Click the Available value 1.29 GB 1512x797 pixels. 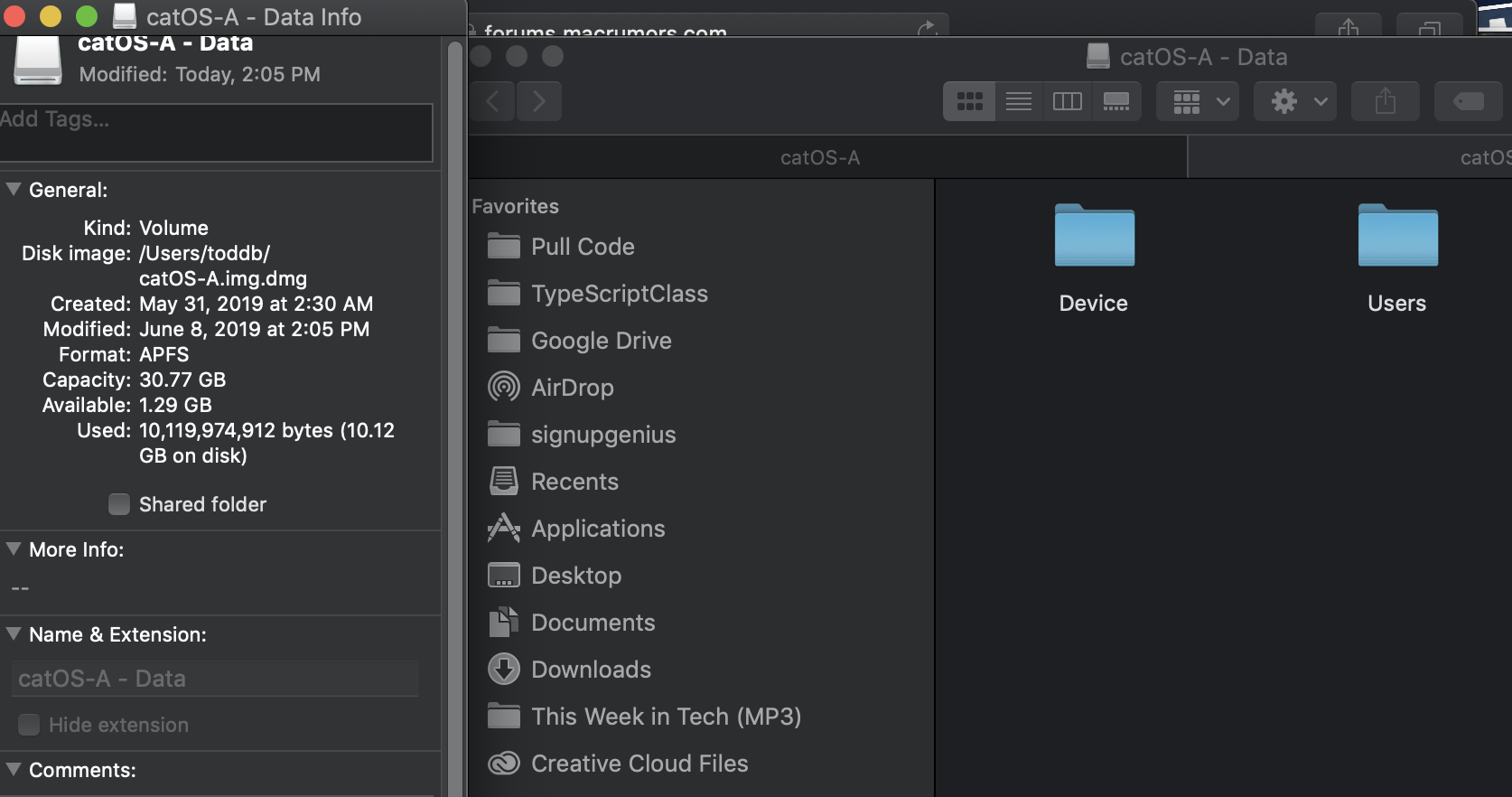(x=175, y=405)
